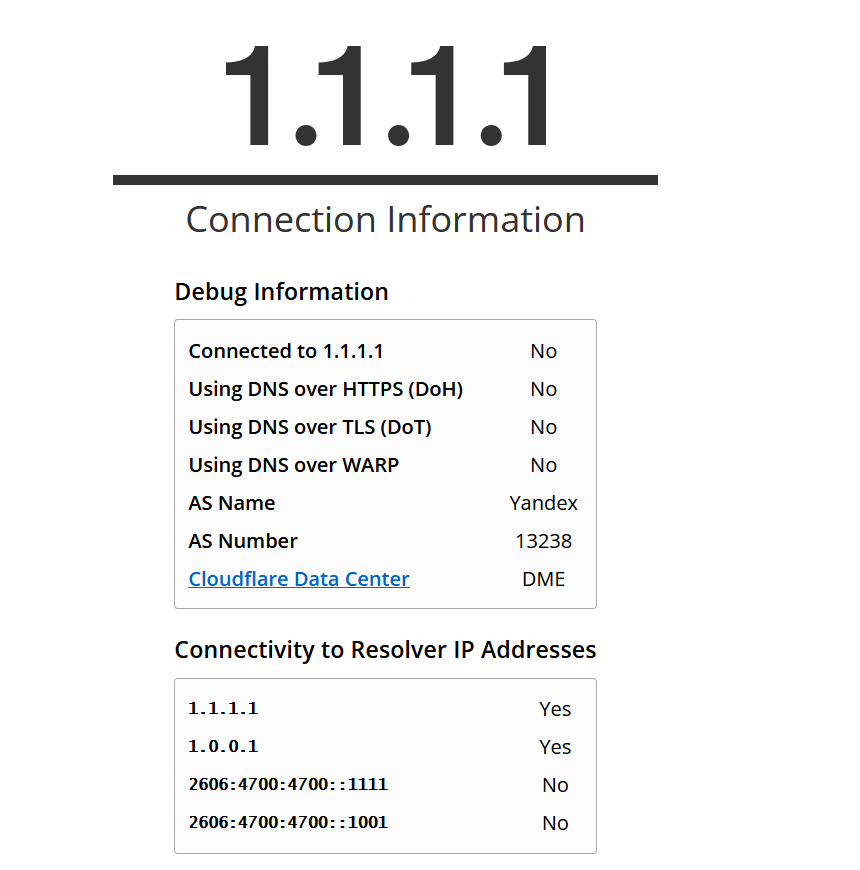This screenshot has width=860, height=870.
Task: Select the 2606:4700:4700::1111 IPv6 address
Action: (x=288, y=784)
